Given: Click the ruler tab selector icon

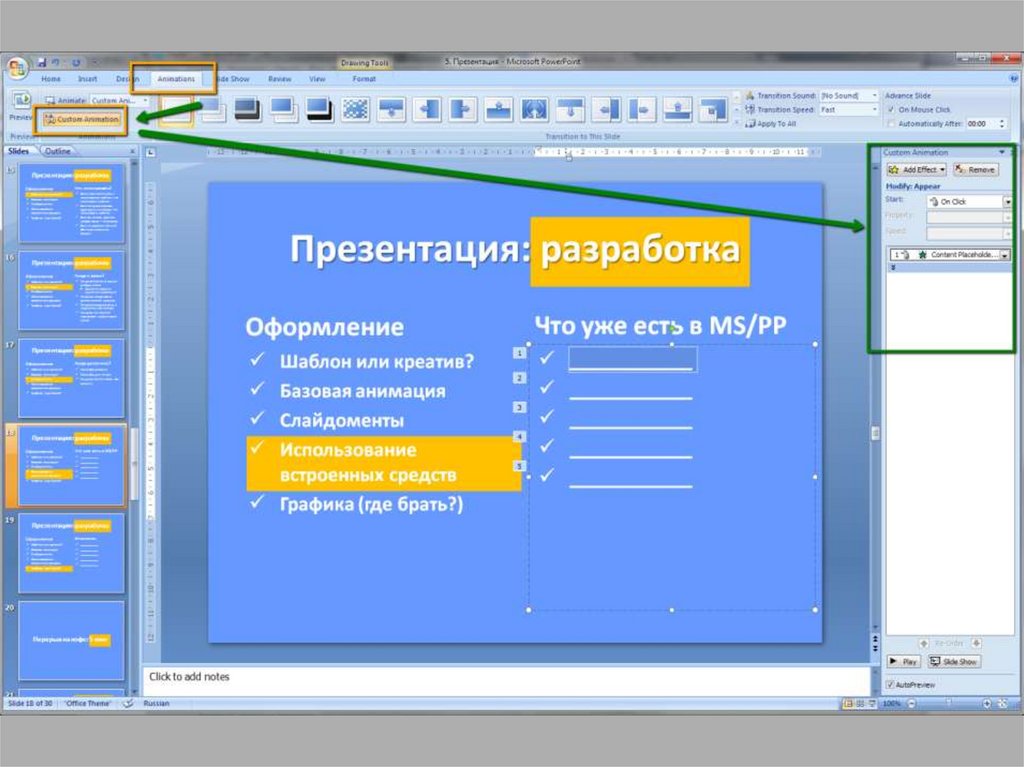Looking at the screenshot, I should point(151,152).
